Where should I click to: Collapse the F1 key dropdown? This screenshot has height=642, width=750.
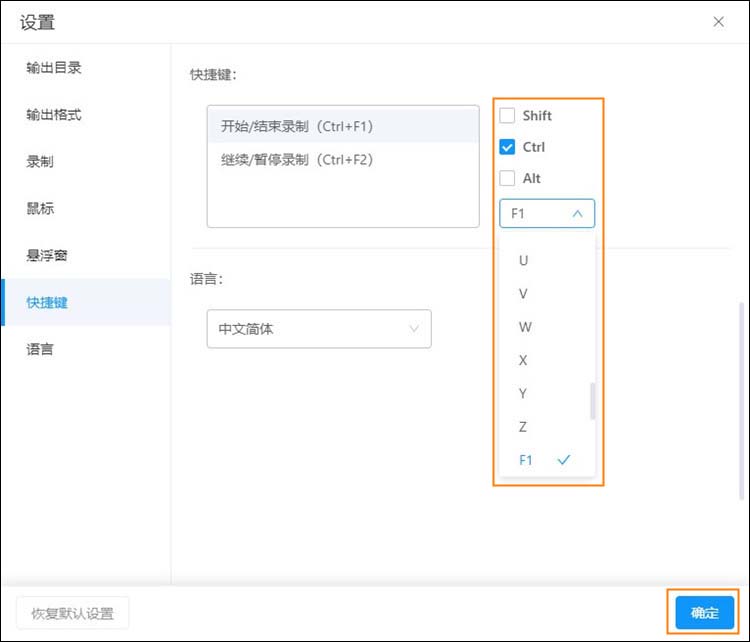tap(547, 213)
